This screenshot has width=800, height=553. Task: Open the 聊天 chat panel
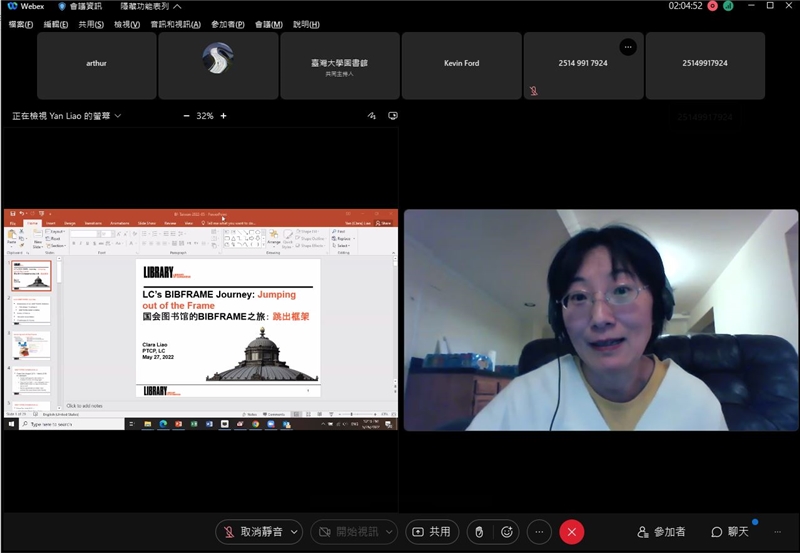(x=730, y=532)
